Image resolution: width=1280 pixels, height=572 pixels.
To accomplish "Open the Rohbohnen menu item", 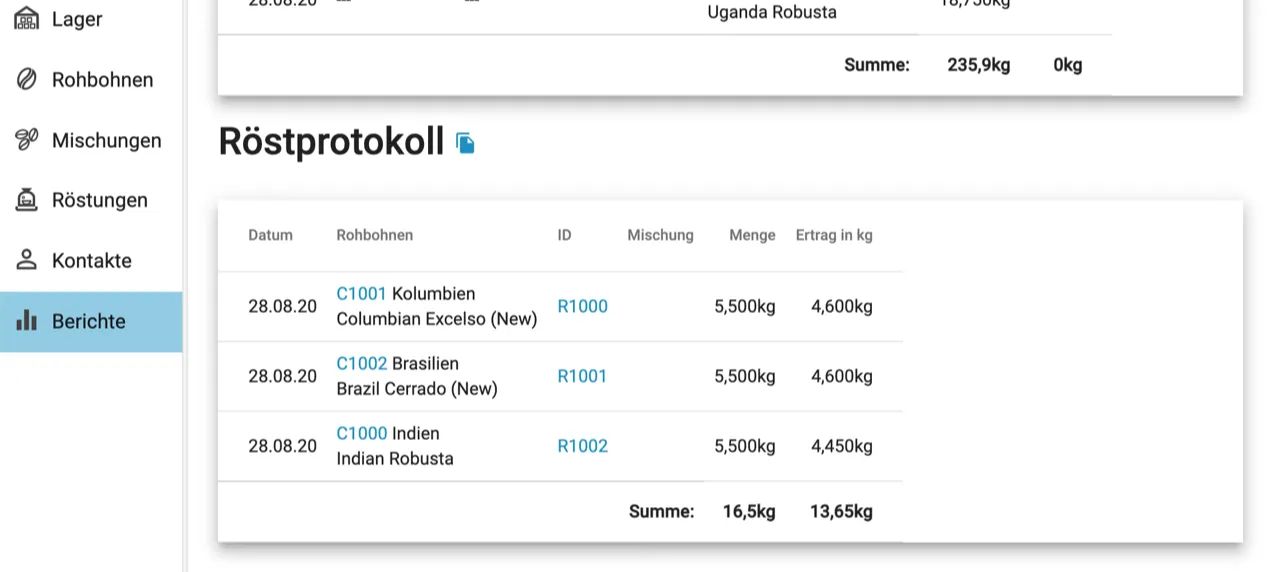I will tap(102, 80).
